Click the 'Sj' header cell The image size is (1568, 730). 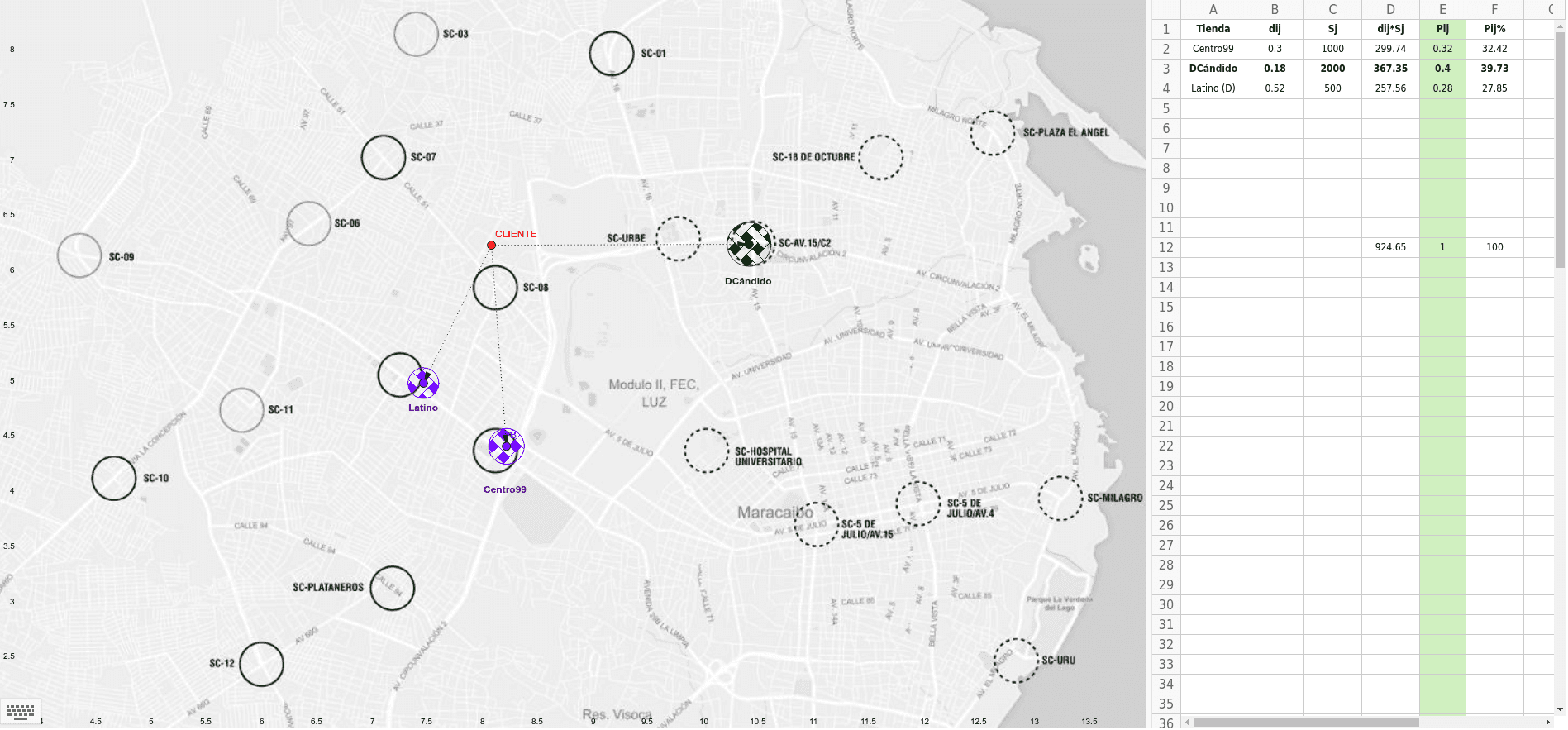1332,29
